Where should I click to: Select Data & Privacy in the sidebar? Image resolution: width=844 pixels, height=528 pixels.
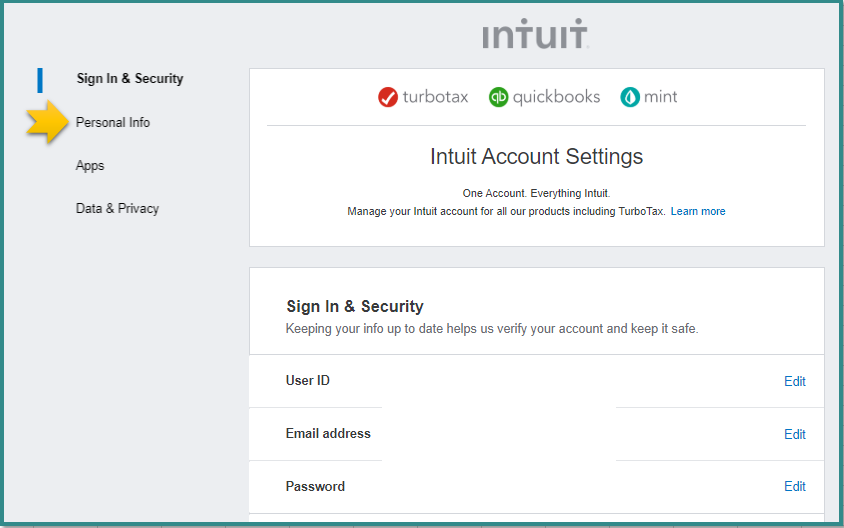(117, 209)
